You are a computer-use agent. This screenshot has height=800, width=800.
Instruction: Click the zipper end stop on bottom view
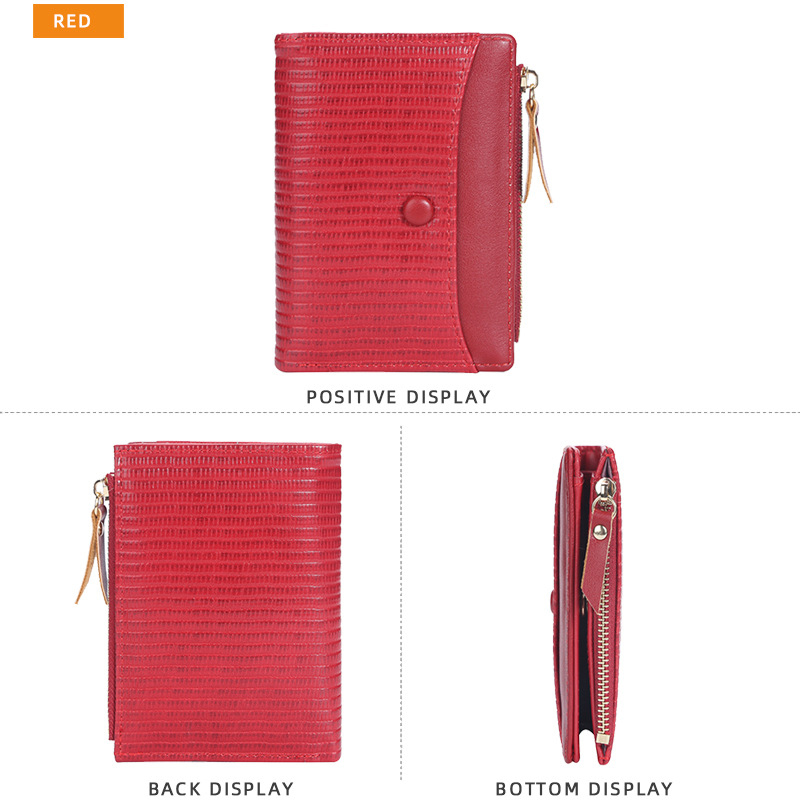point(602,738)
